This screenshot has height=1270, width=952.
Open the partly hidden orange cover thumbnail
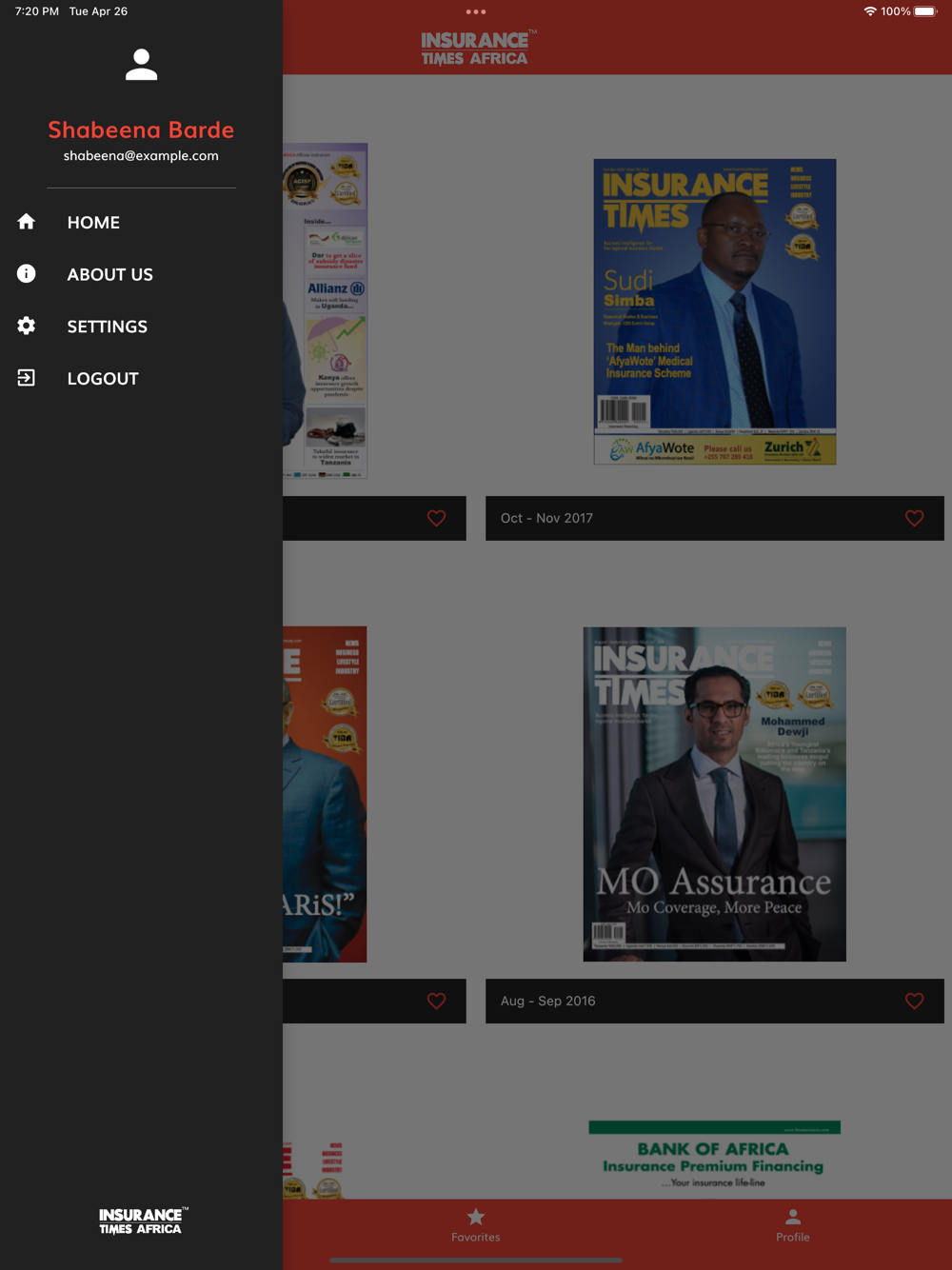325,794
